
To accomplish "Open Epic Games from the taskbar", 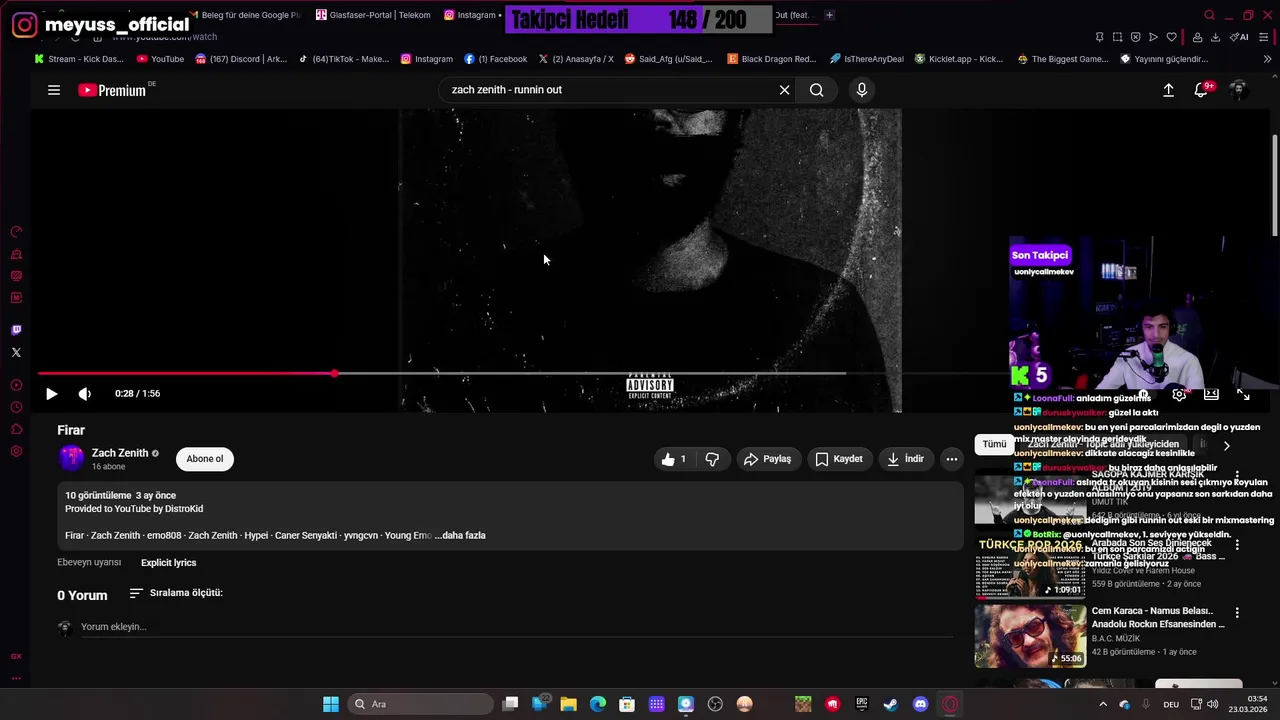I will (861, 704).
